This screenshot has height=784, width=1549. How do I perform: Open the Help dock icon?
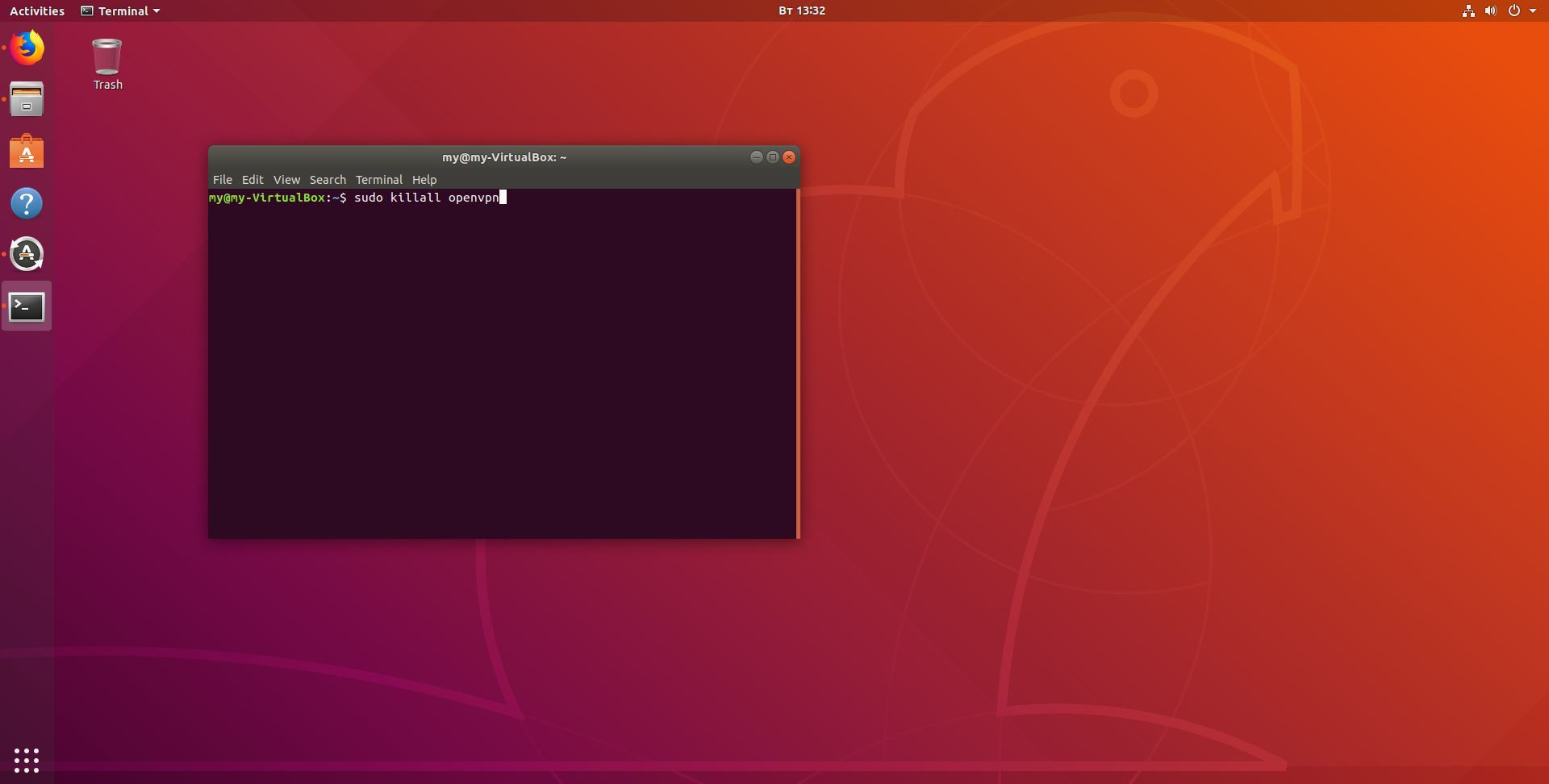pyautogui.click(x=27, y=203)
